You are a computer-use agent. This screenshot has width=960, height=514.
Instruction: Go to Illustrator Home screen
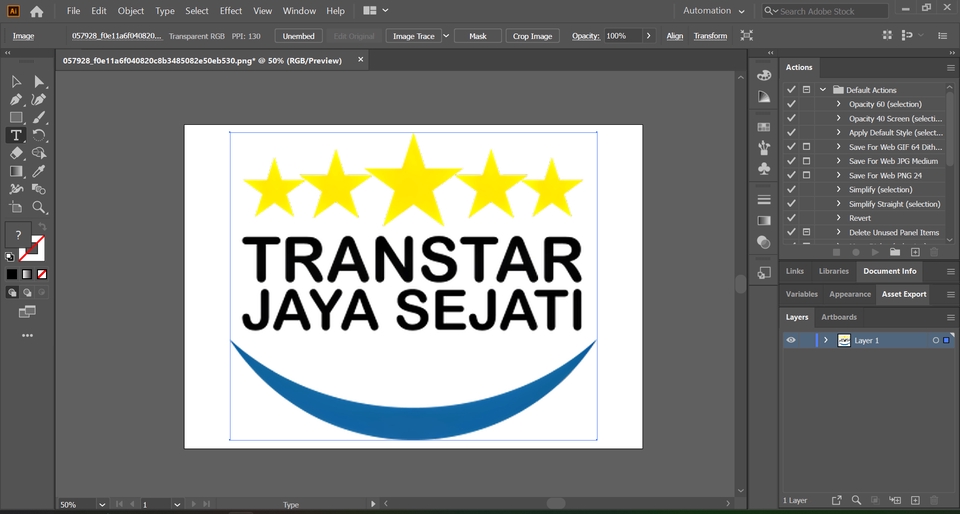tap(37, 11)
